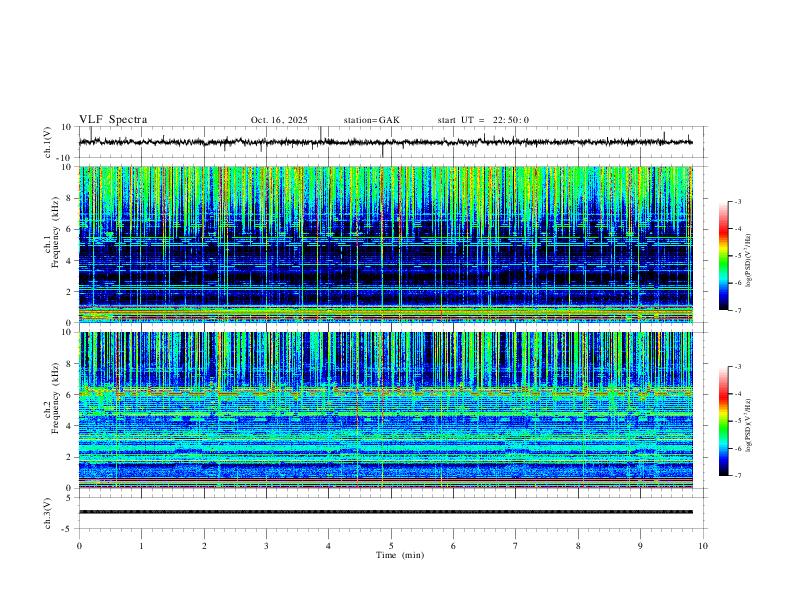Click the ch.3 flat voltage trace
This screenshot has width=792, height=612.
click(x=386, y=512)
